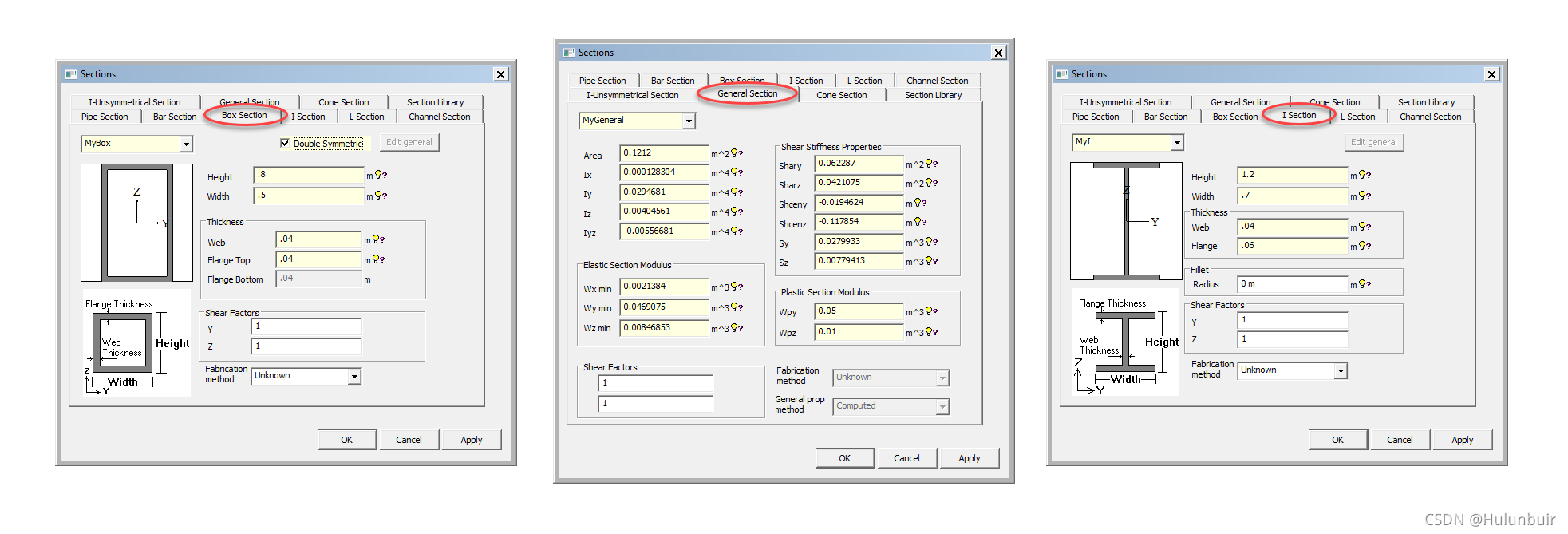Click Edit general button in Box Section window
The height and width of the screenshot is (534, 1568).
click(x=409, y=142)
